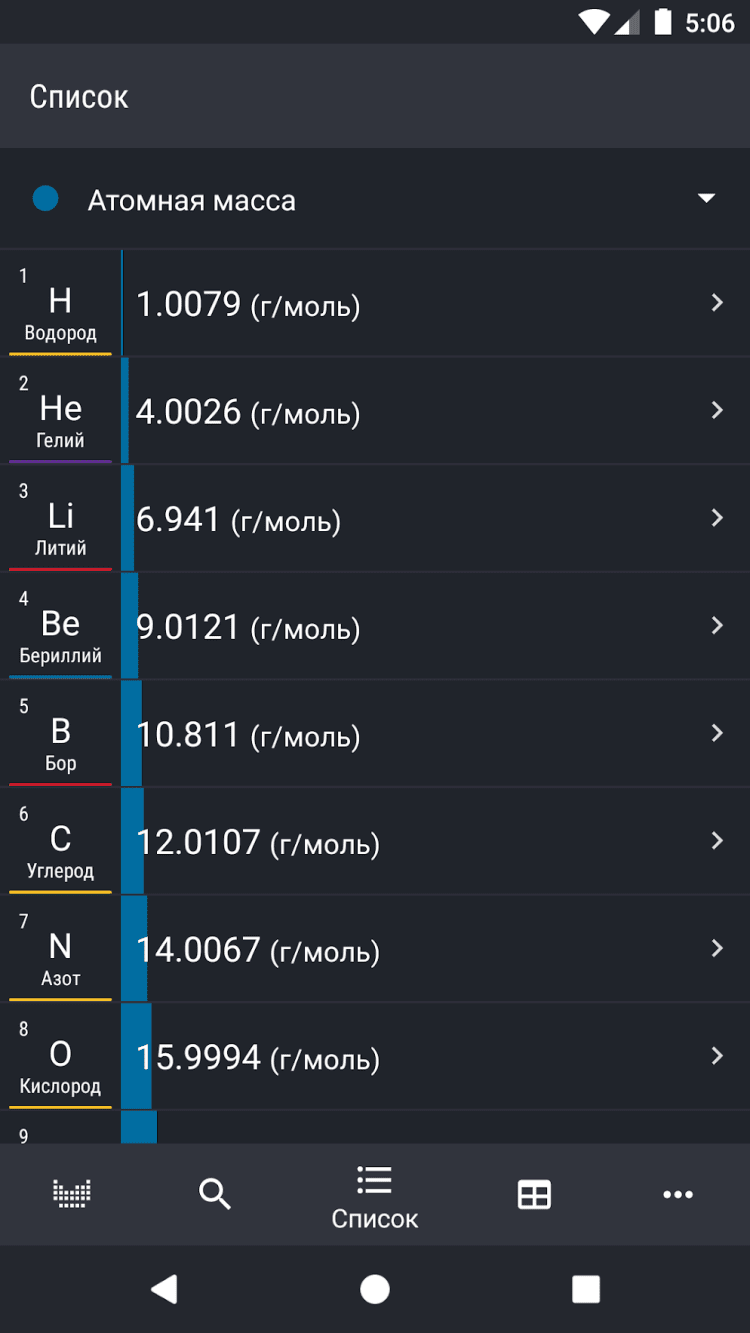Open the table grid icon
The width and height of the screenshot is (750, 1333).
point(534,1194)
